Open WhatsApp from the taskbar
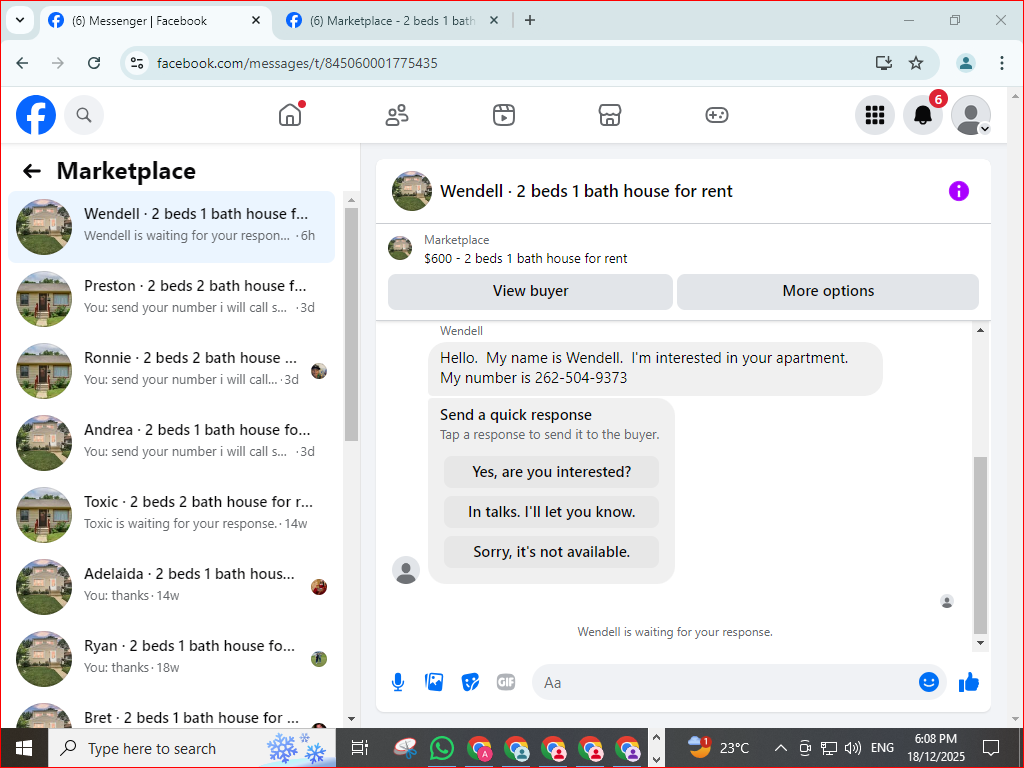The height and width of the screenshot is (768, 1024). pos(442,748)
